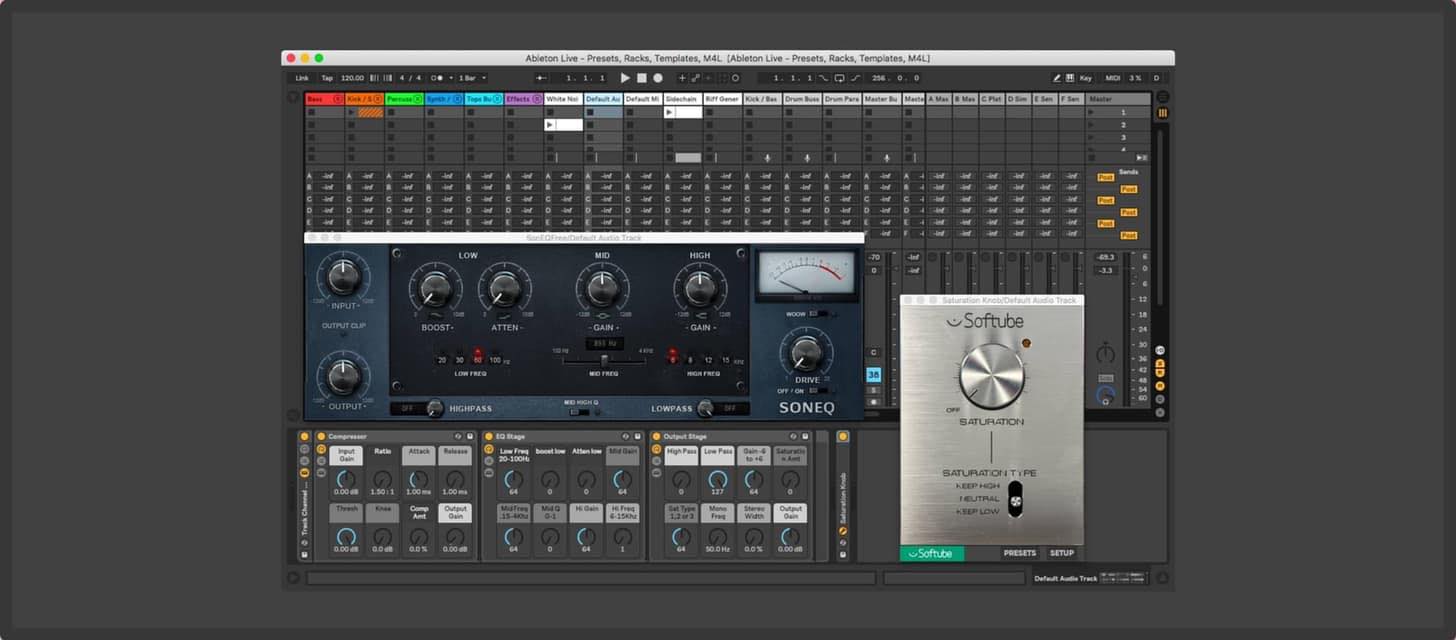The width and height of the screenshot is (1456, 640).
Task: Select the Effects track header
Action: (523, 99)
